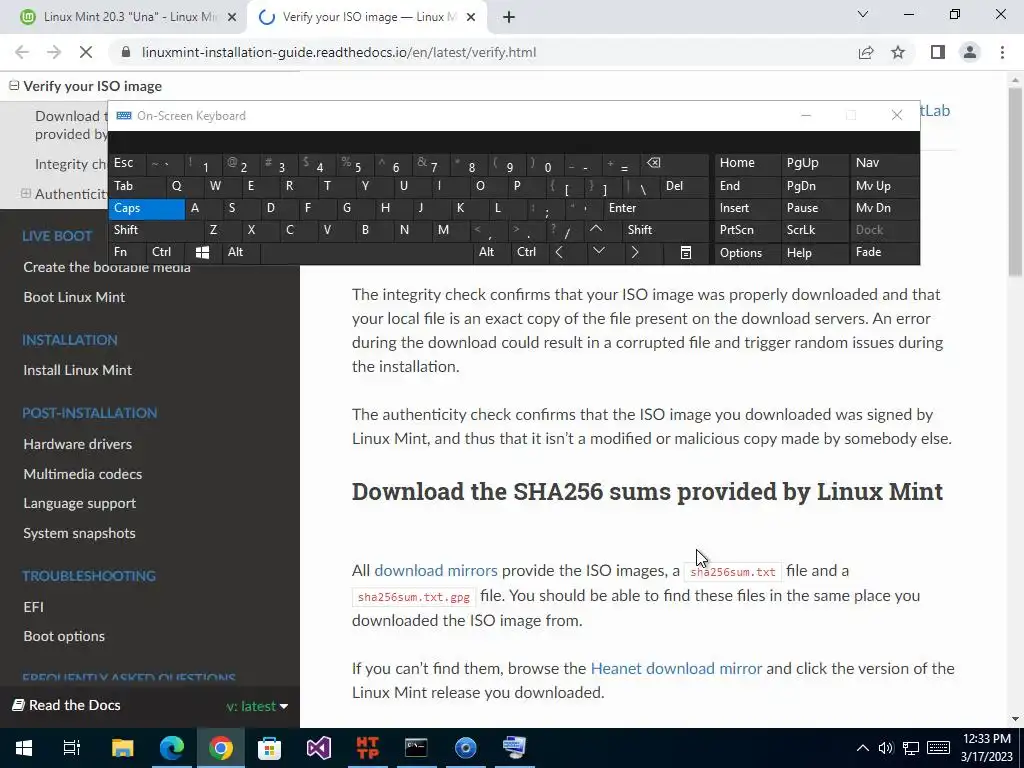
Task: Open Chrome side panel
Action: tap(938, 52)
